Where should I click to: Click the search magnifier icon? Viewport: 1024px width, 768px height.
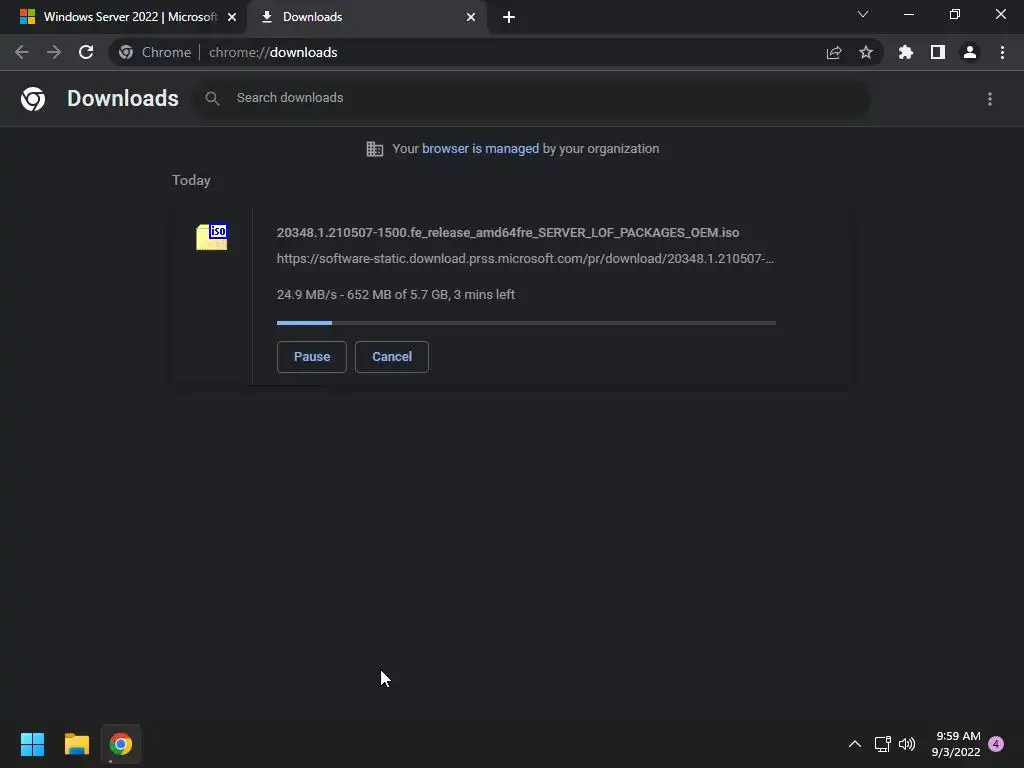pos(212,99)
